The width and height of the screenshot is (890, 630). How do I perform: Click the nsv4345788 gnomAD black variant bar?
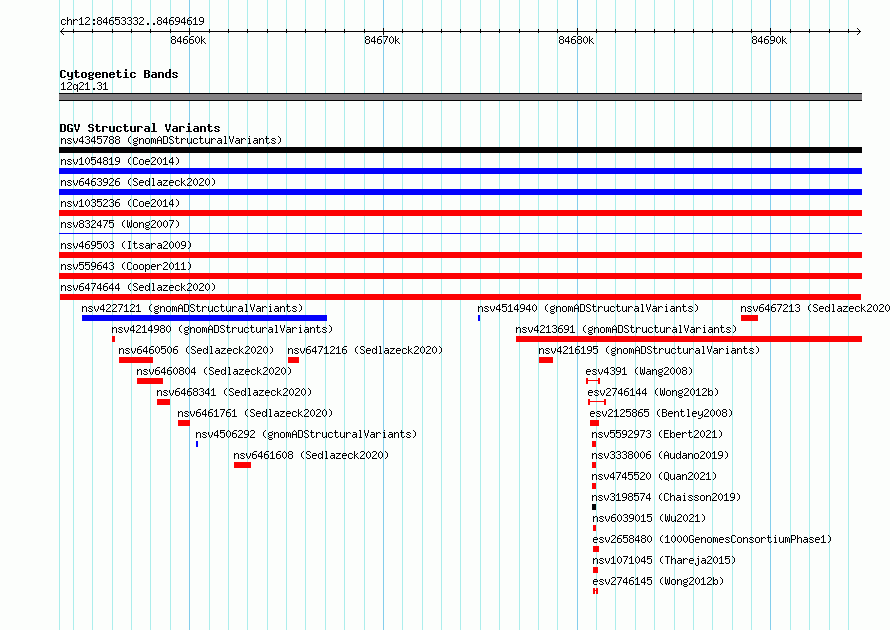[460, 150]
